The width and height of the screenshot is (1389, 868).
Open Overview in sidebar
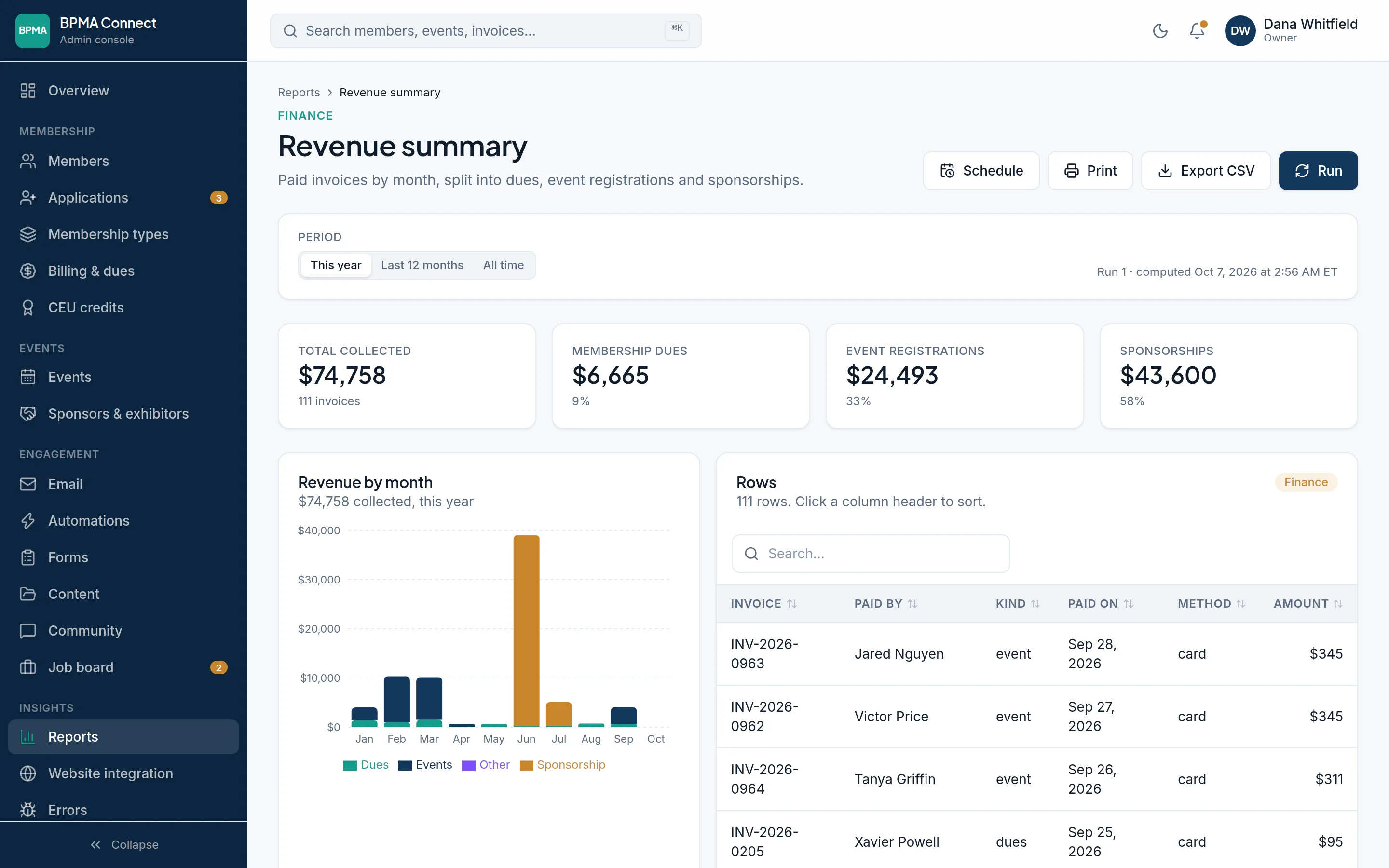tap(123, 91)
